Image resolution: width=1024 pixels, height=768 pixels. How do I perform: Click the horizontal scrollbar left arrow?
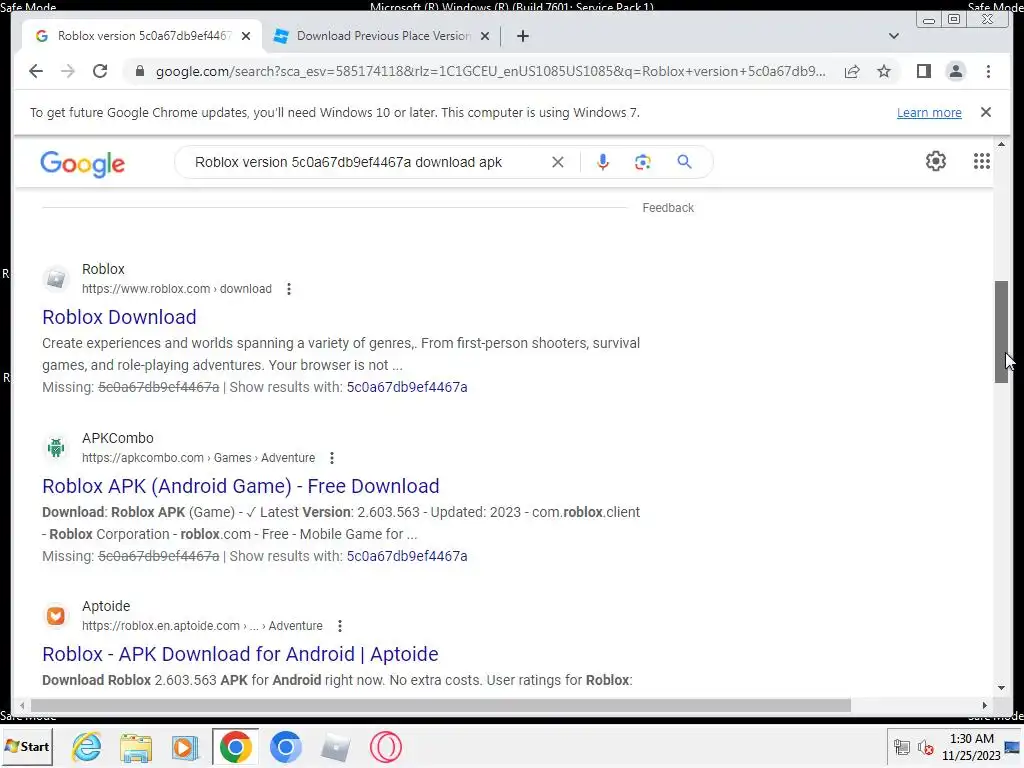(x=22, y=705)
